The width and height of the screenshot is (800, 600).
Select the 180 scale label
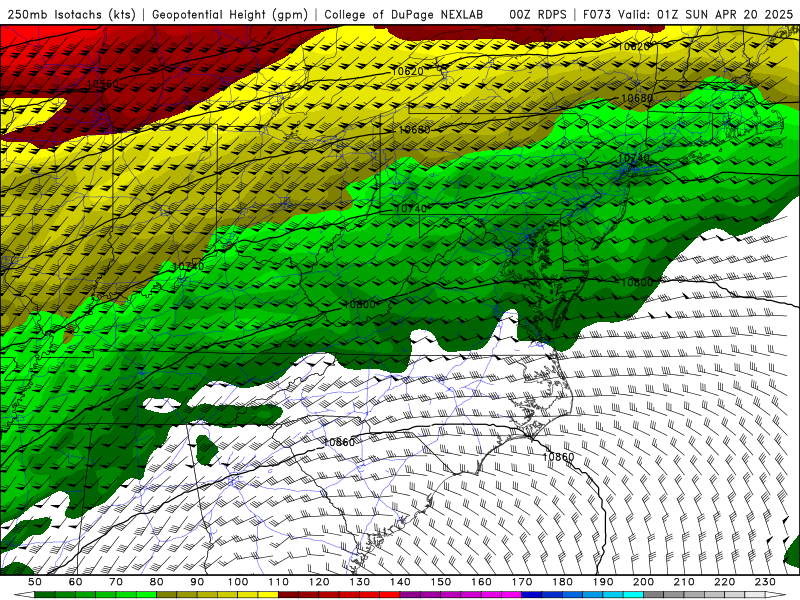point(562,582)
